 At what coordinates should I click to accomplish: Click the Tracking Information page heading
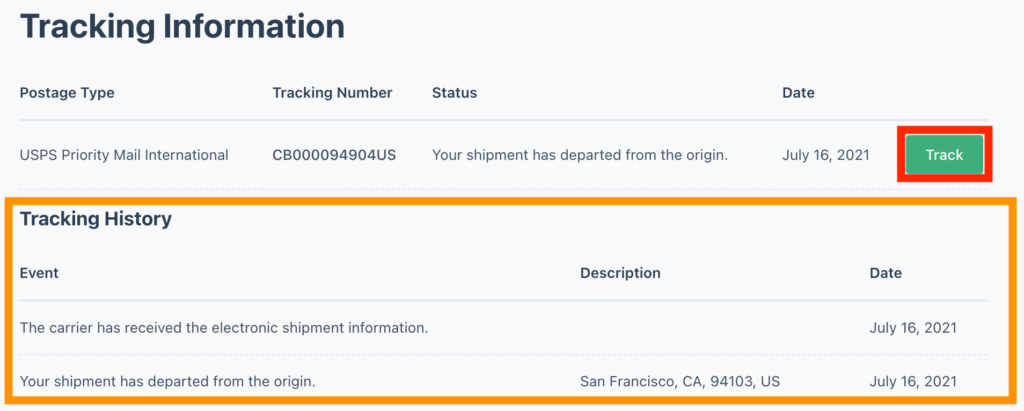click(x=182, y=27)
